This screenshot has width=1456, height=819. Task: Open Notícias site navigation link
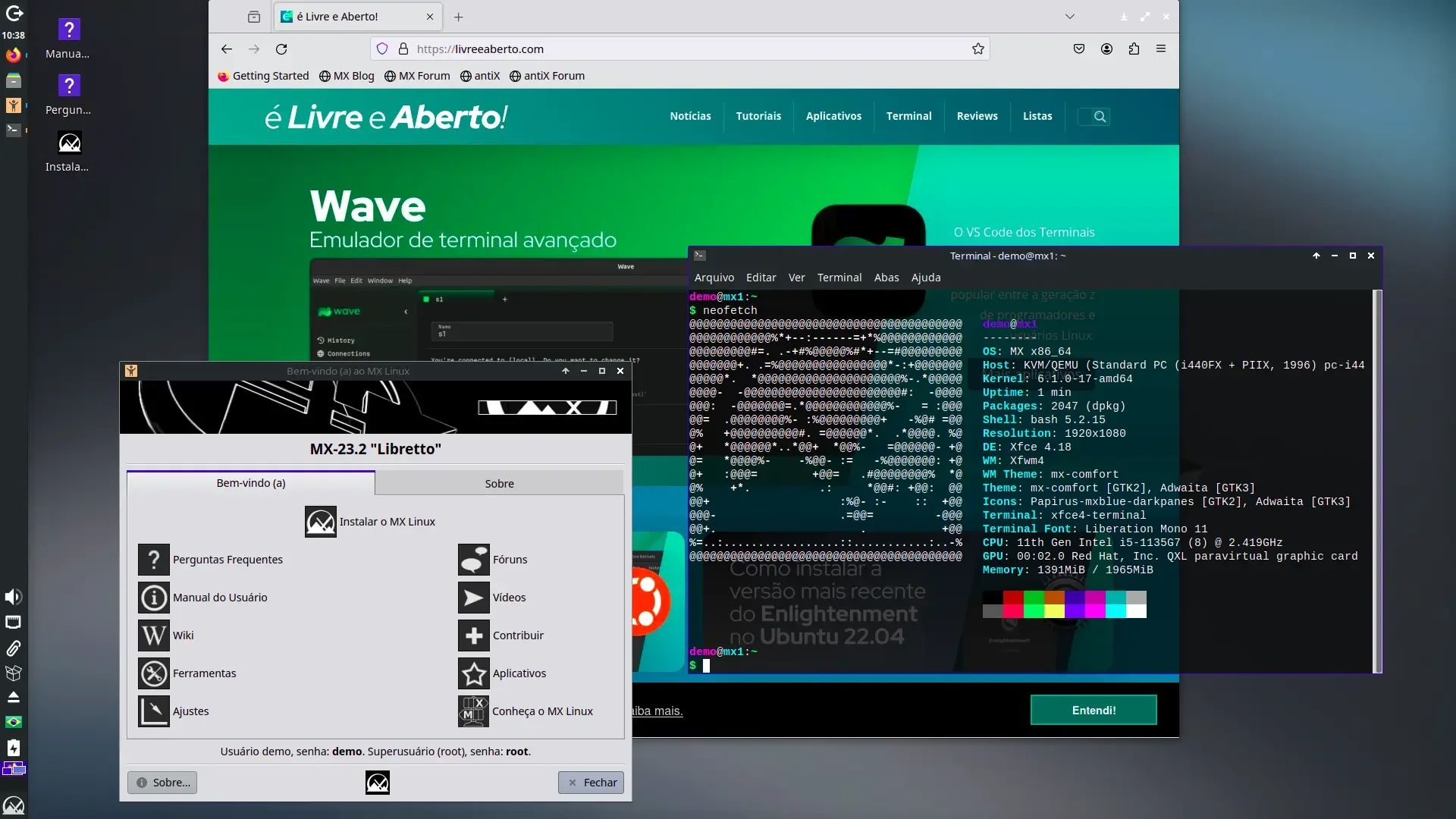[x=690, y=116]
